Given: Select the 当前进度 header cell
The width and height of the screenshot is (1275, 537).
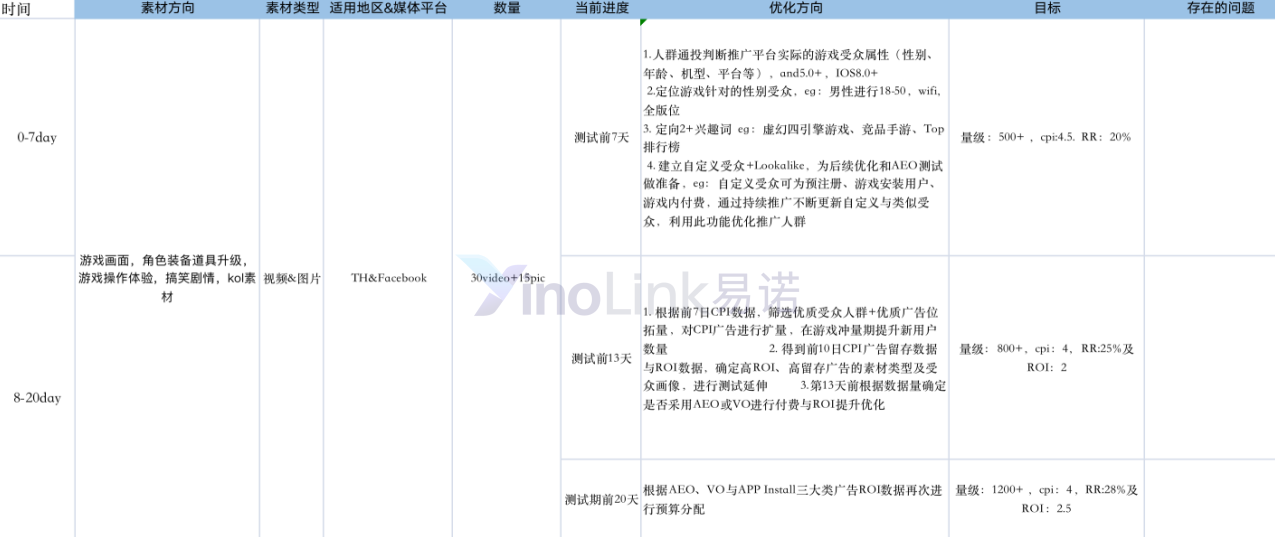Looking at the screenshot, I should (x=600, y=8).
